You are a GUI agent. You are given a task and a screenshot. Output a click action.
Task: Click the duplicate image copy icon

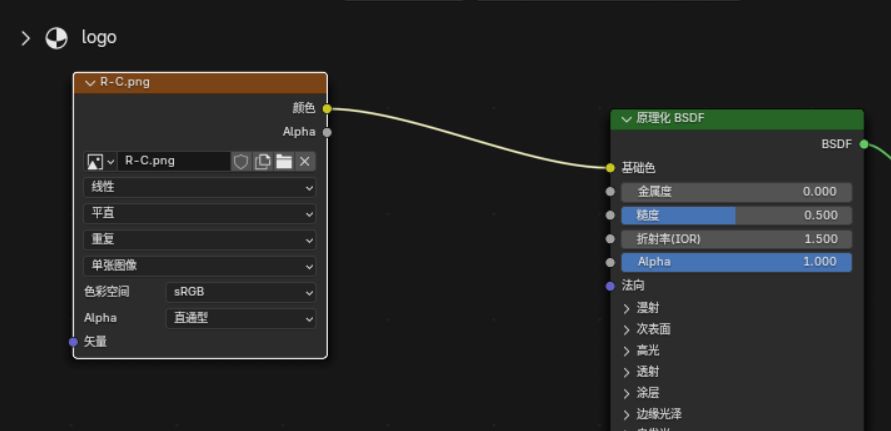[x=263, y=161]
